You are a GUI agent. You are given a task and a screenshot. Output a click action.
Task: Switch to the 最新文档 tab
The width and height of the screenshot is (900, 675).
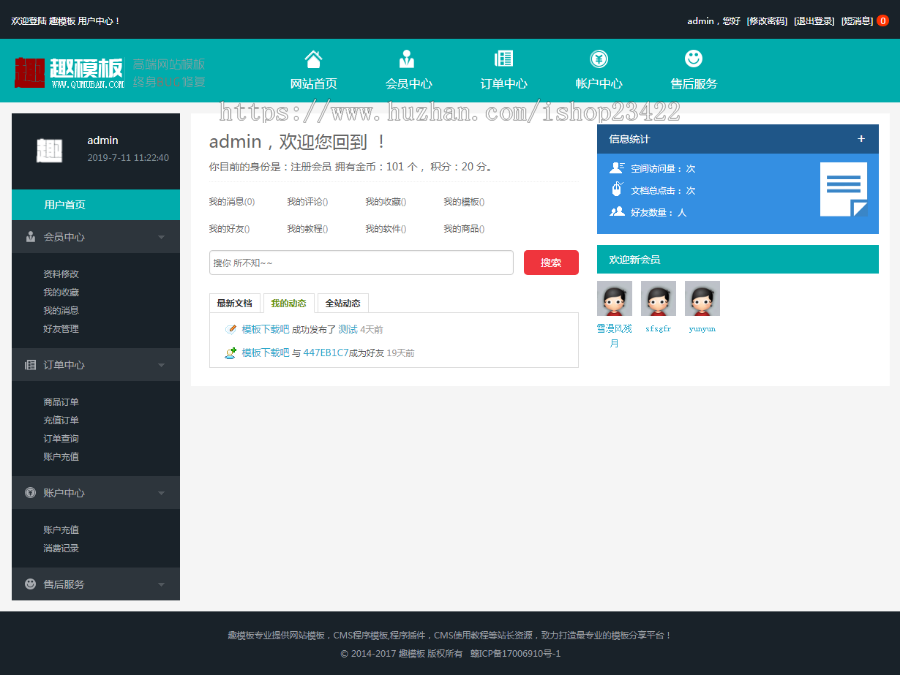click(235, 303)
